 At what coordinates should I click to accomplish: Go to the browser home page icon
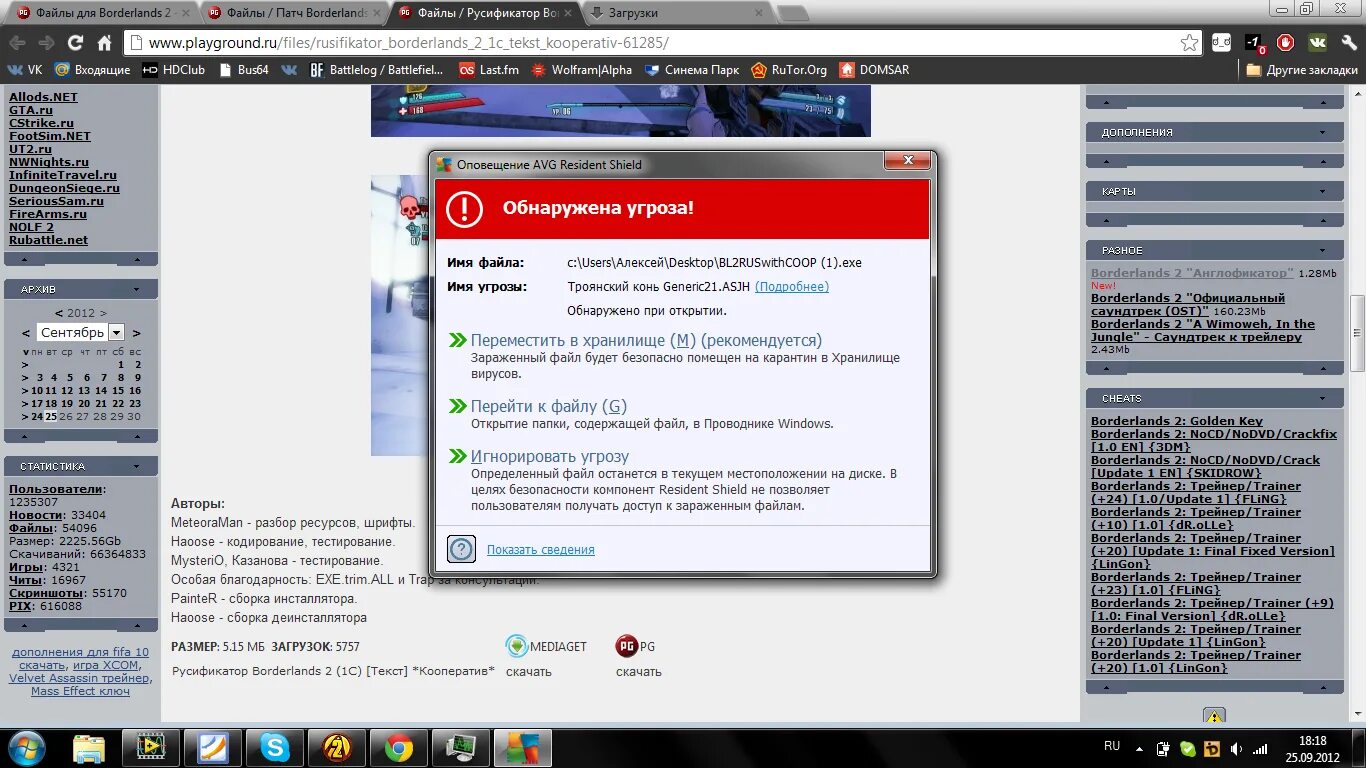coord(104,43)
